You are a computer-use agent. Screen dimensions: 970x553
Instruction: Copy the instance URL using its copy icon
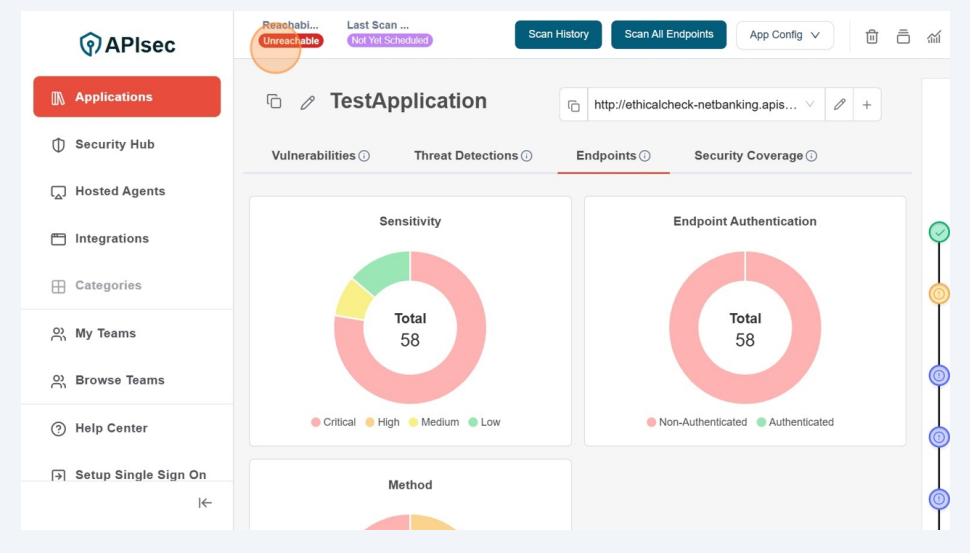pyautogui.click(x=574, y=105)
